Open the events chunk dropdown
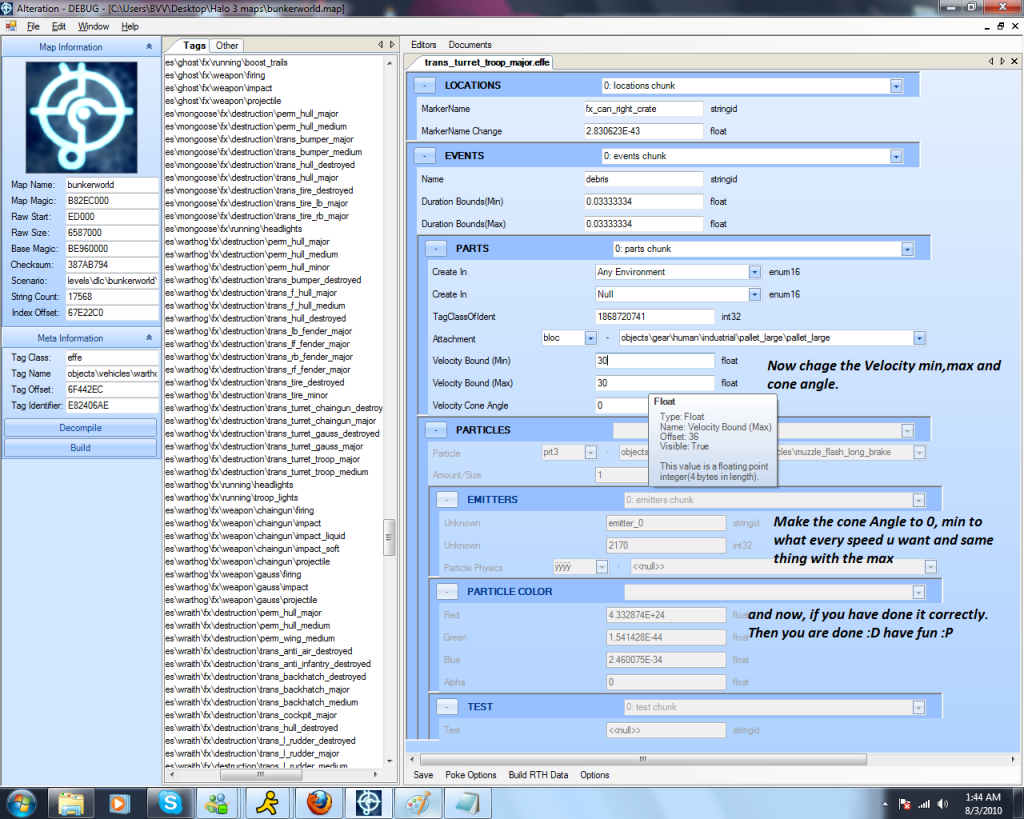 coord(896,157)
